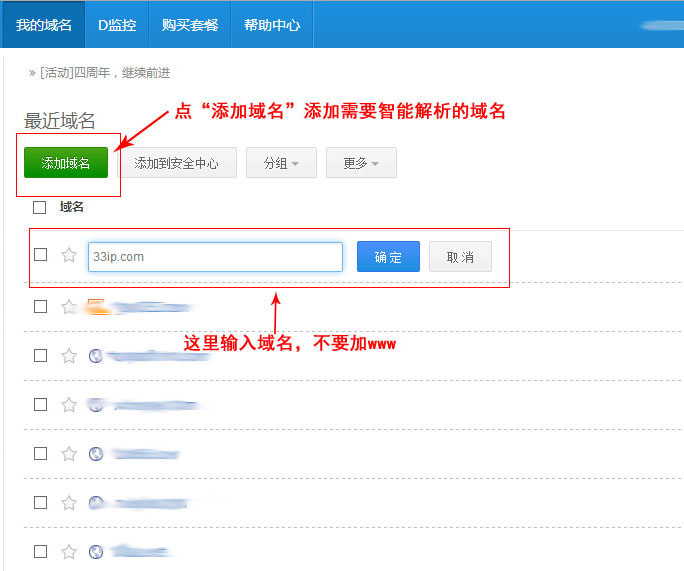Click the orange icon in the second domain row
Screen dimensions: 684x571
tap(95, 307)
